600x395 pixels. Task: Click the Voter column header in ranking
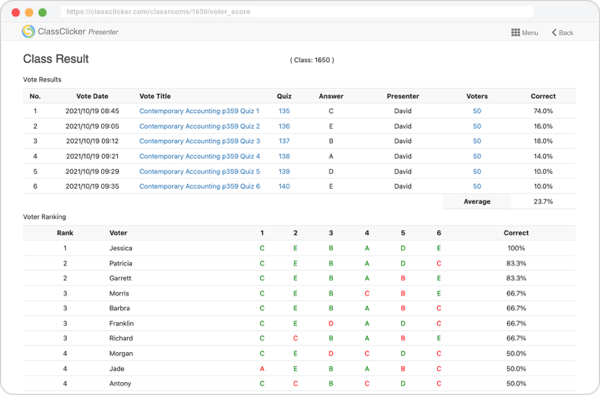tap(118, 233)
